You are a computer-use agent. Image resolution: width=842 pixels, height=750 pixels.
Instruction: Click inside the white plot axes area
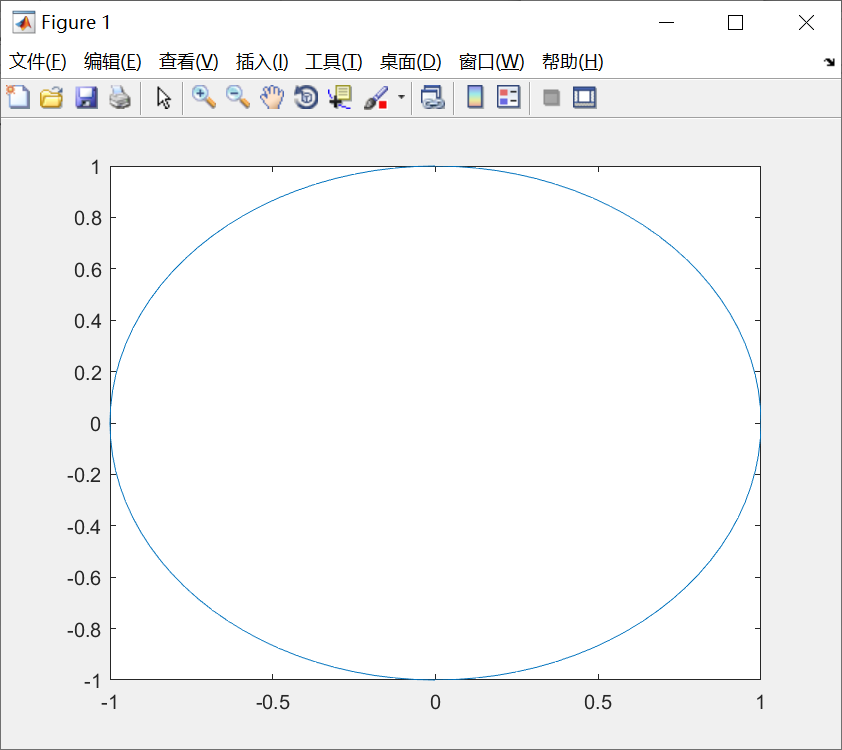pyautogui.click(x=435, y=423)
